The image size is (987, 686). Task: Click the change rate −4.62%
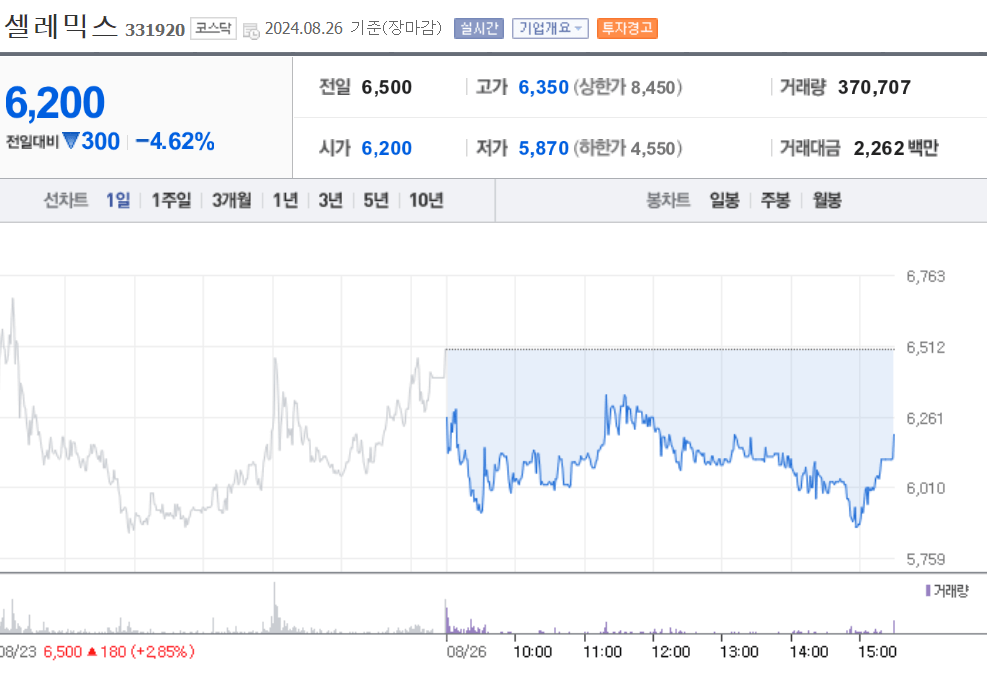tap(175, 142)
